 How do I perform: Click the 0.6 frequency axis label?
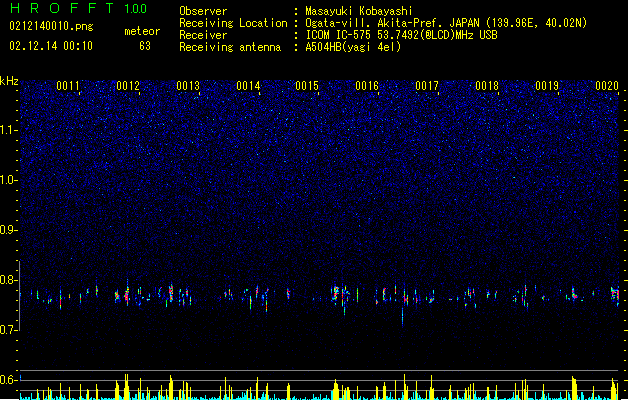point(9,380)
